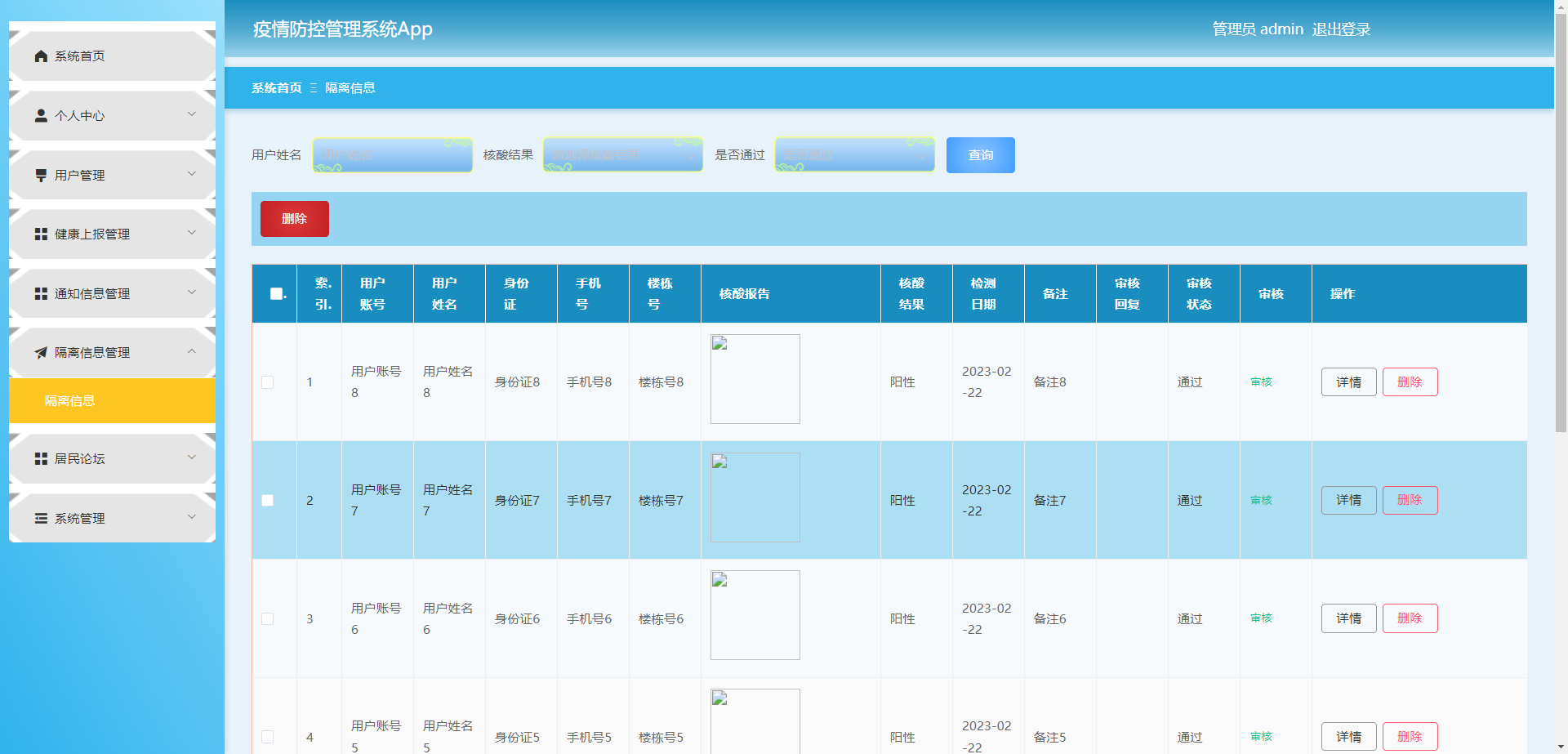
Task: Click the list icon beside 系统管理
Action: 40,517
